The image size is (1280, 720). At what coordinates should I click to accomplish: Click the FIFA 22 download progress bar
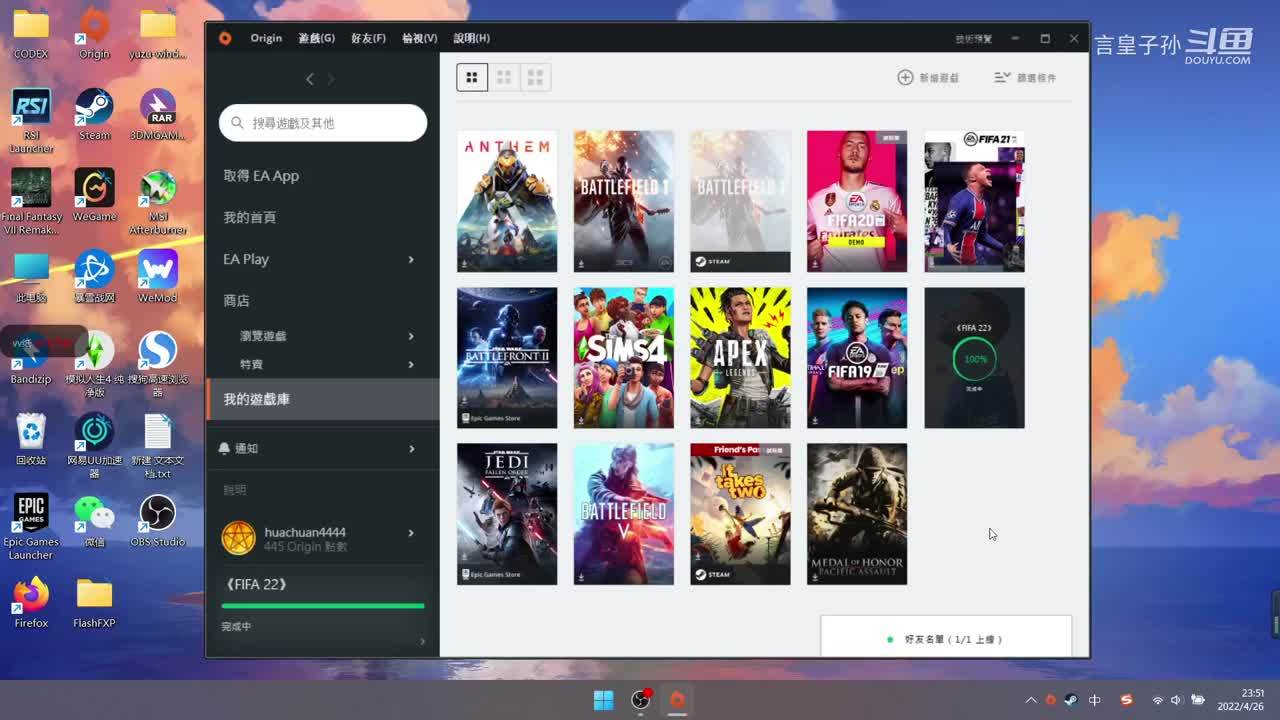click(323, 605)
